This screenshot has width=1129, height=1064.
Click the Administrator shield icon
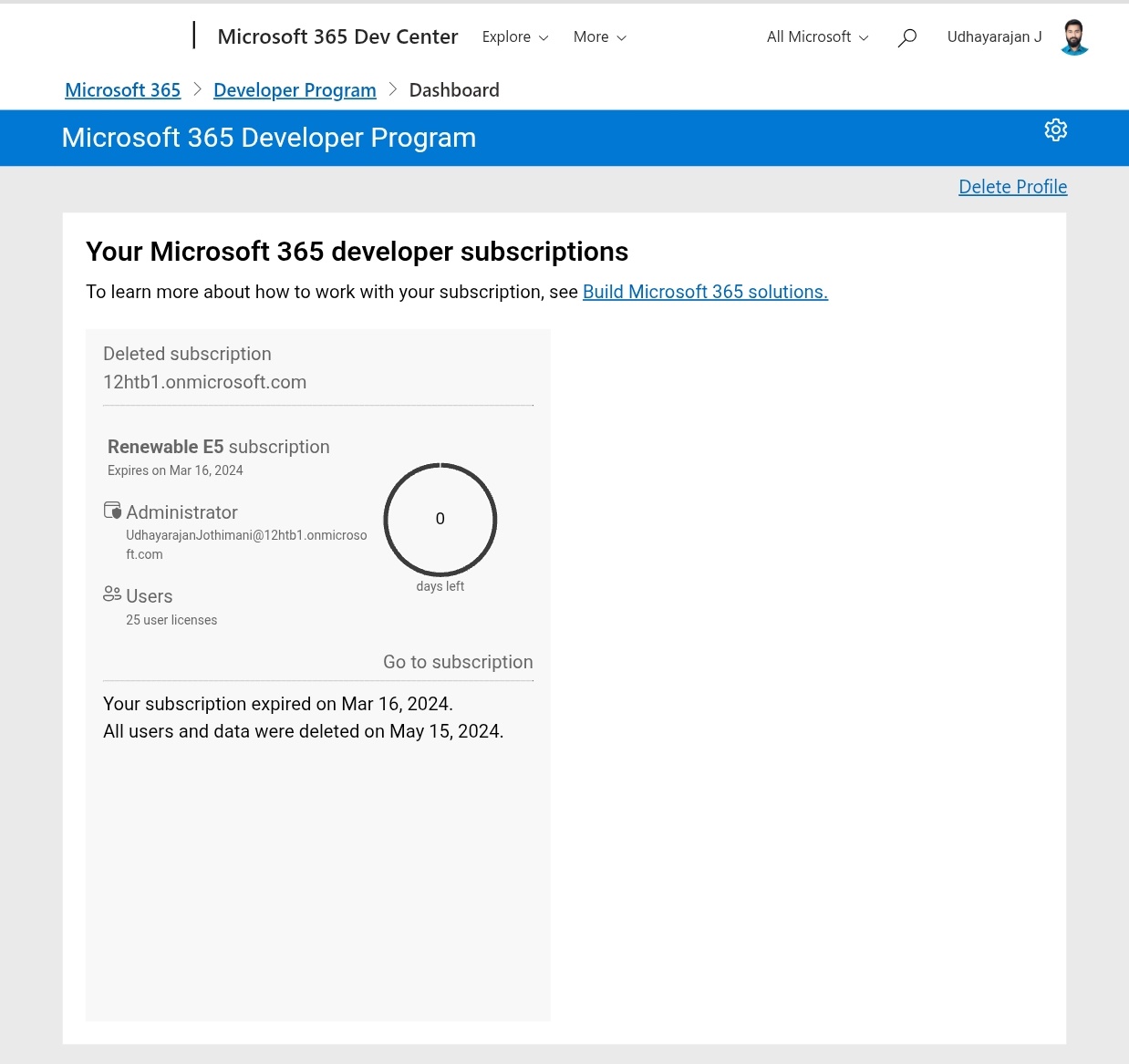[x=112, y=511]
